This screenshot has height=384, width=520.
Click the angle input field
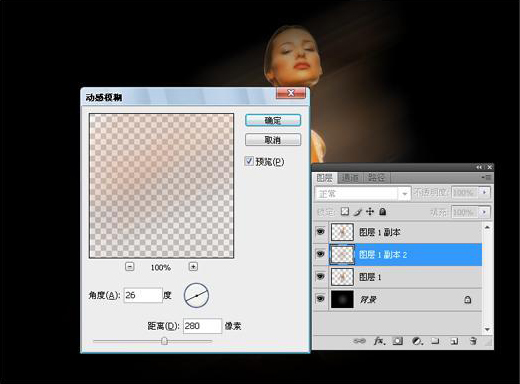[x=143, y=295]
